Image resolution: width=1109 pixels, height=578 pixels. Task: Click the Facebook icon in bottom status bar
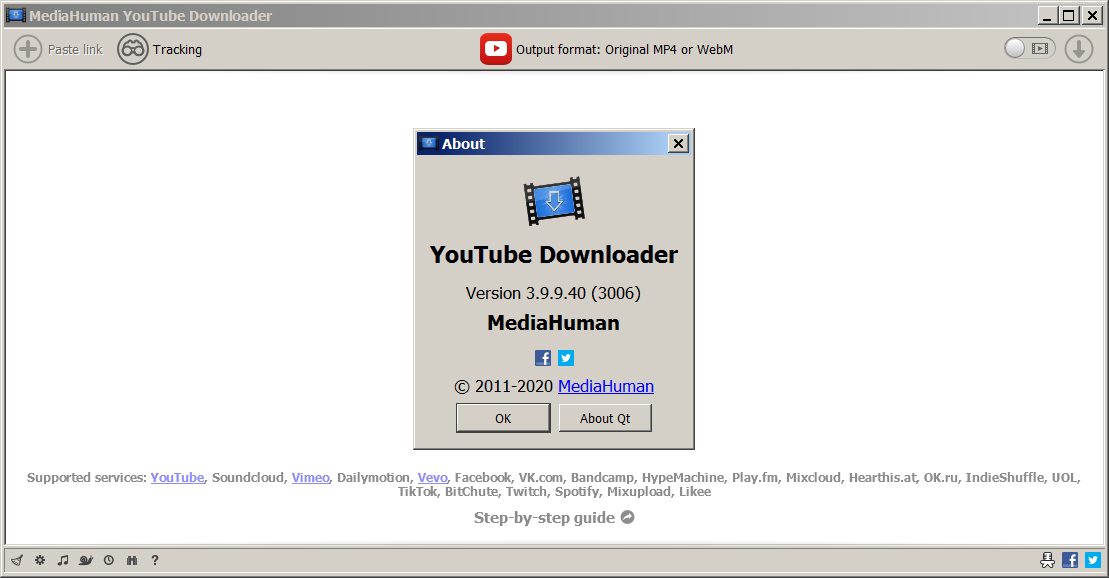[x=1070, y=560]
